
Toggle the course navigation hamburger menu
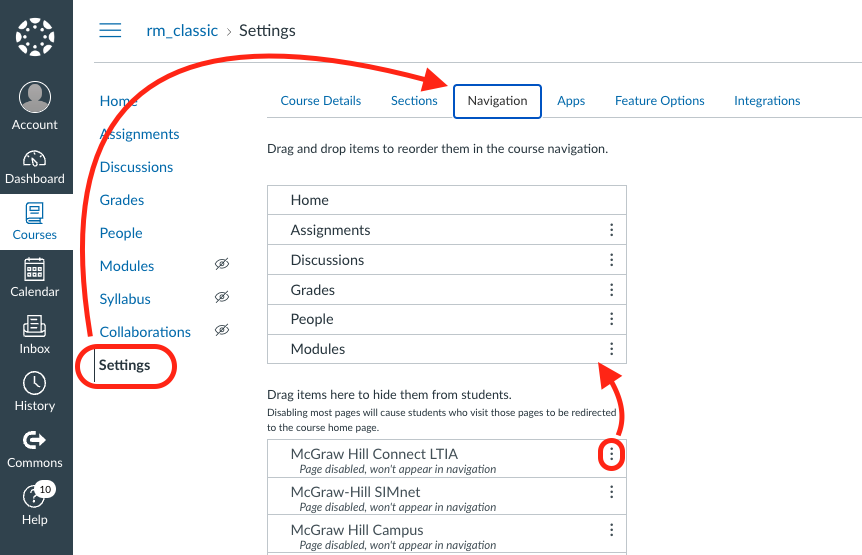point(110,30)
